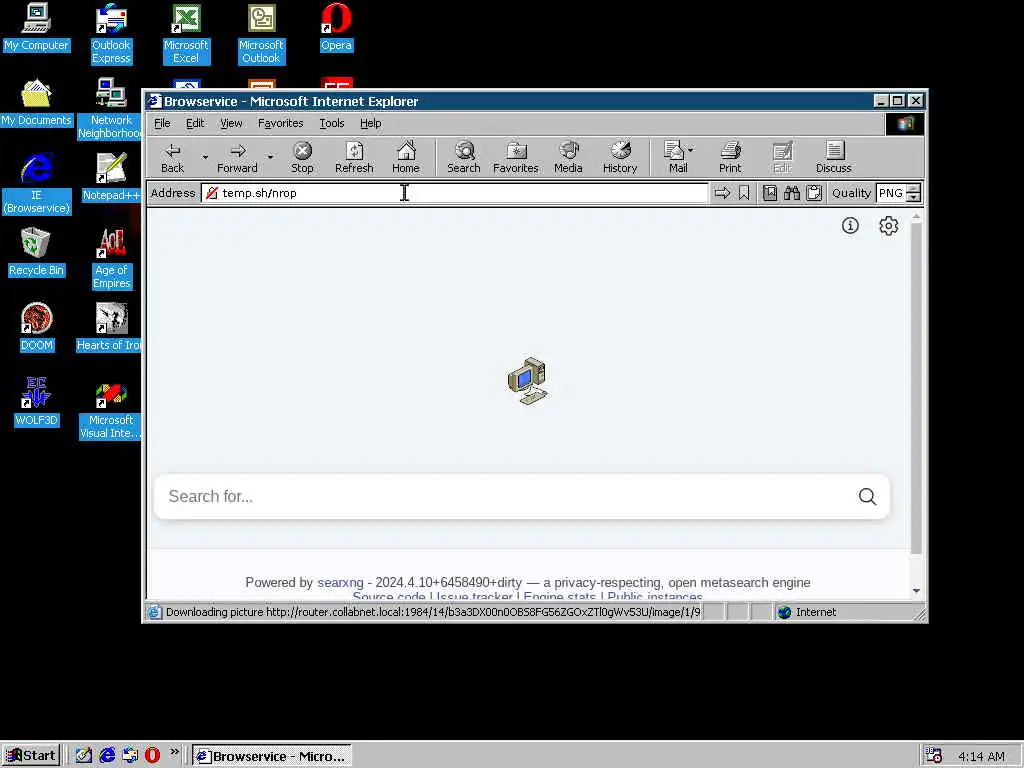This screenshot has width=1024, height=768.
Task: Open the Media toolbar panel
Action: pyautogui.click(x=568, y=157)
